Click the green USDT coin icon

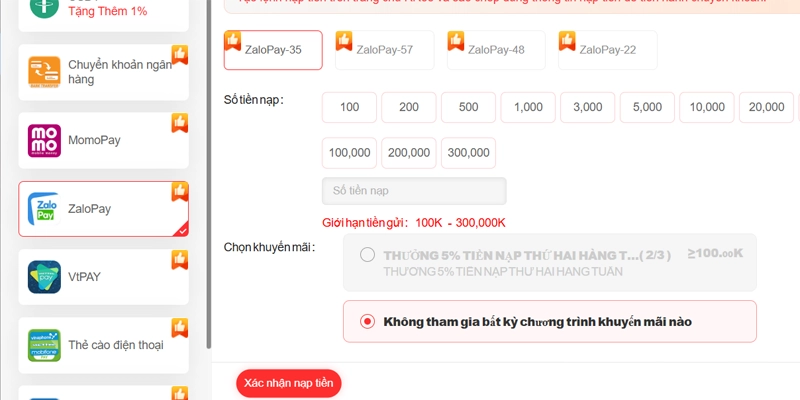(x=44, y=7)
